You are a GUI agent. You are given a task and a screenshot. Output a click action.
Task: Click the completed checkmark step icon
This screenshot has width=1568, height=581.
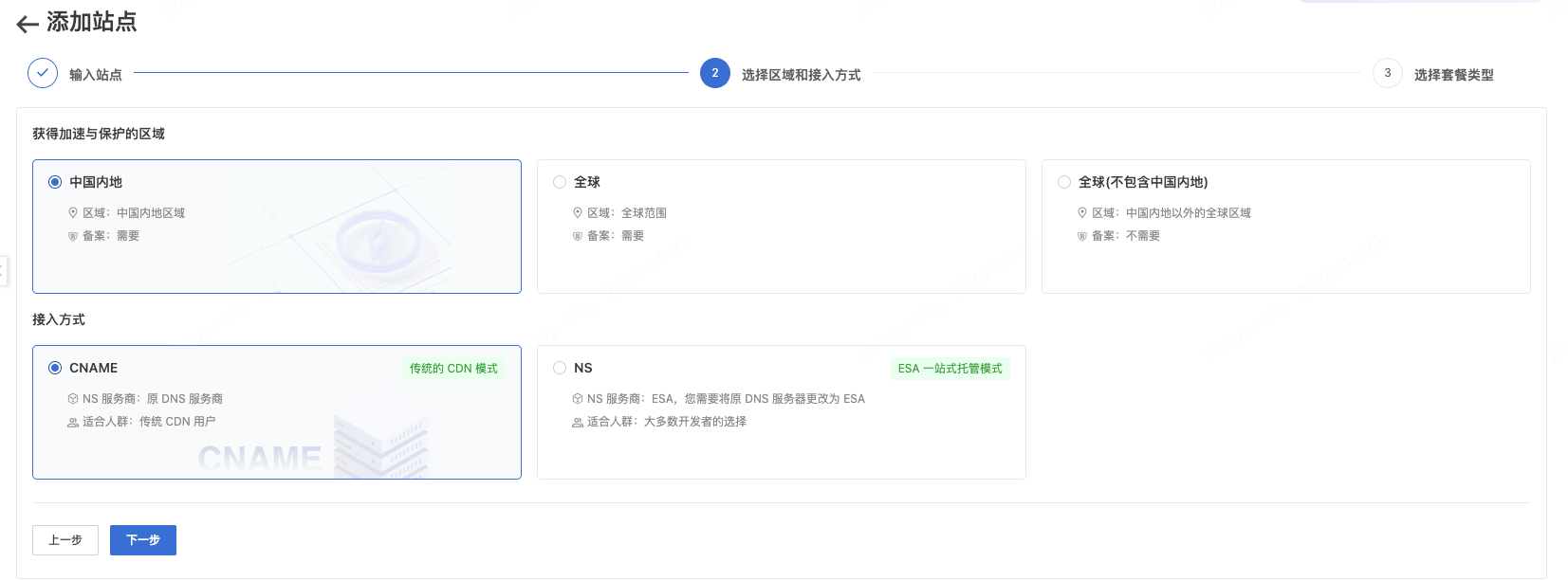point(43,73)
